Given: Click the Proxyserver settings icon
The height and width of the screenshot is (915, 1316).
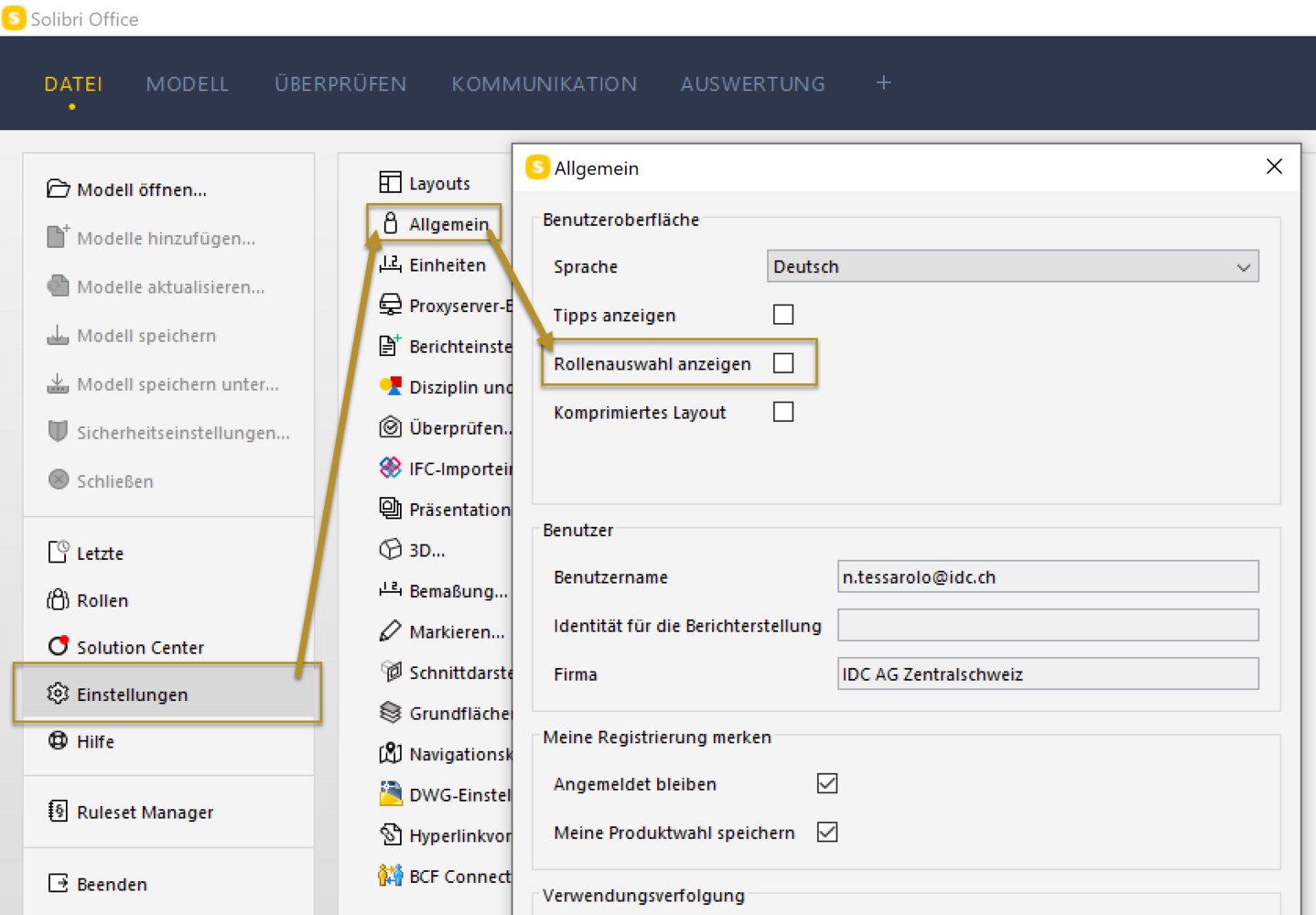Looking at the screenshot, I should tap(391, 304).
